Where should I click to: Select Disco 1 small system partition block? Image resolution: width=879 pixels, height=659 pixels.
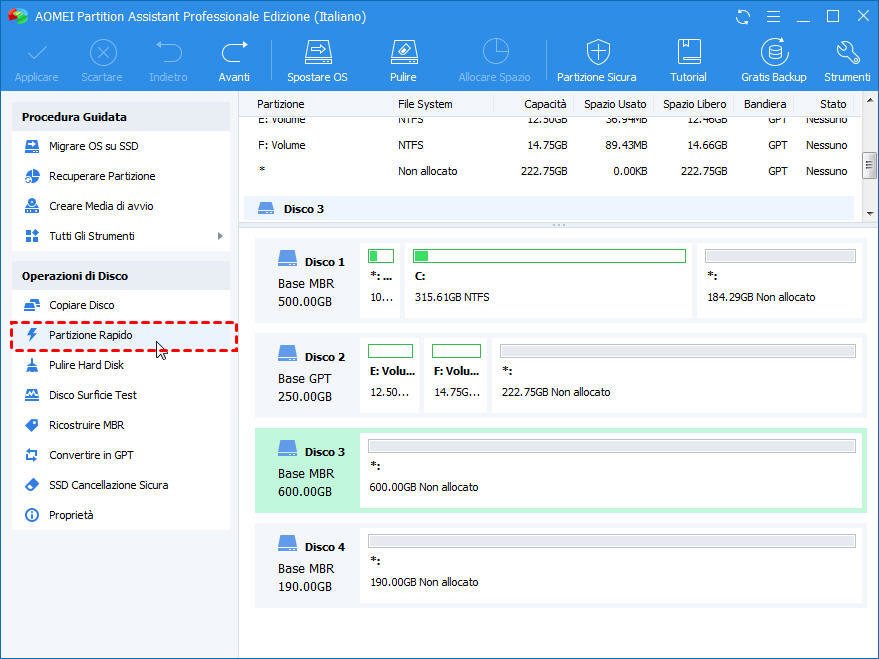381,281
